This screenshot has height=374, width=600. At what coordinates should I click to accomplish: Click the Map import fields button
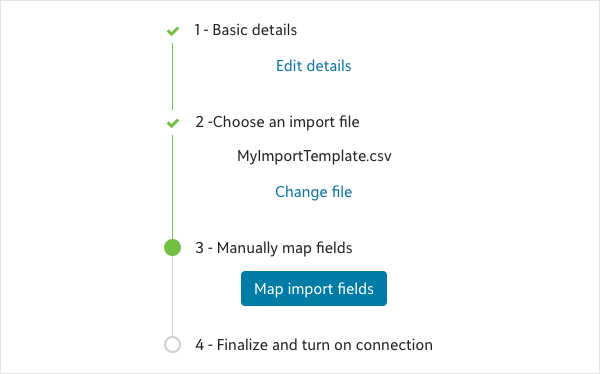[314, 289]
